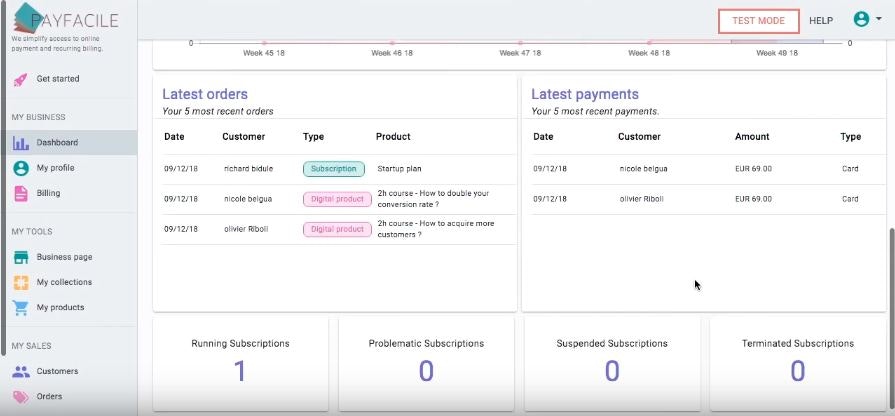Screen dimensions: 895x416
Task: Click the Subscription type badge
Action: click(x=334, y=169)
